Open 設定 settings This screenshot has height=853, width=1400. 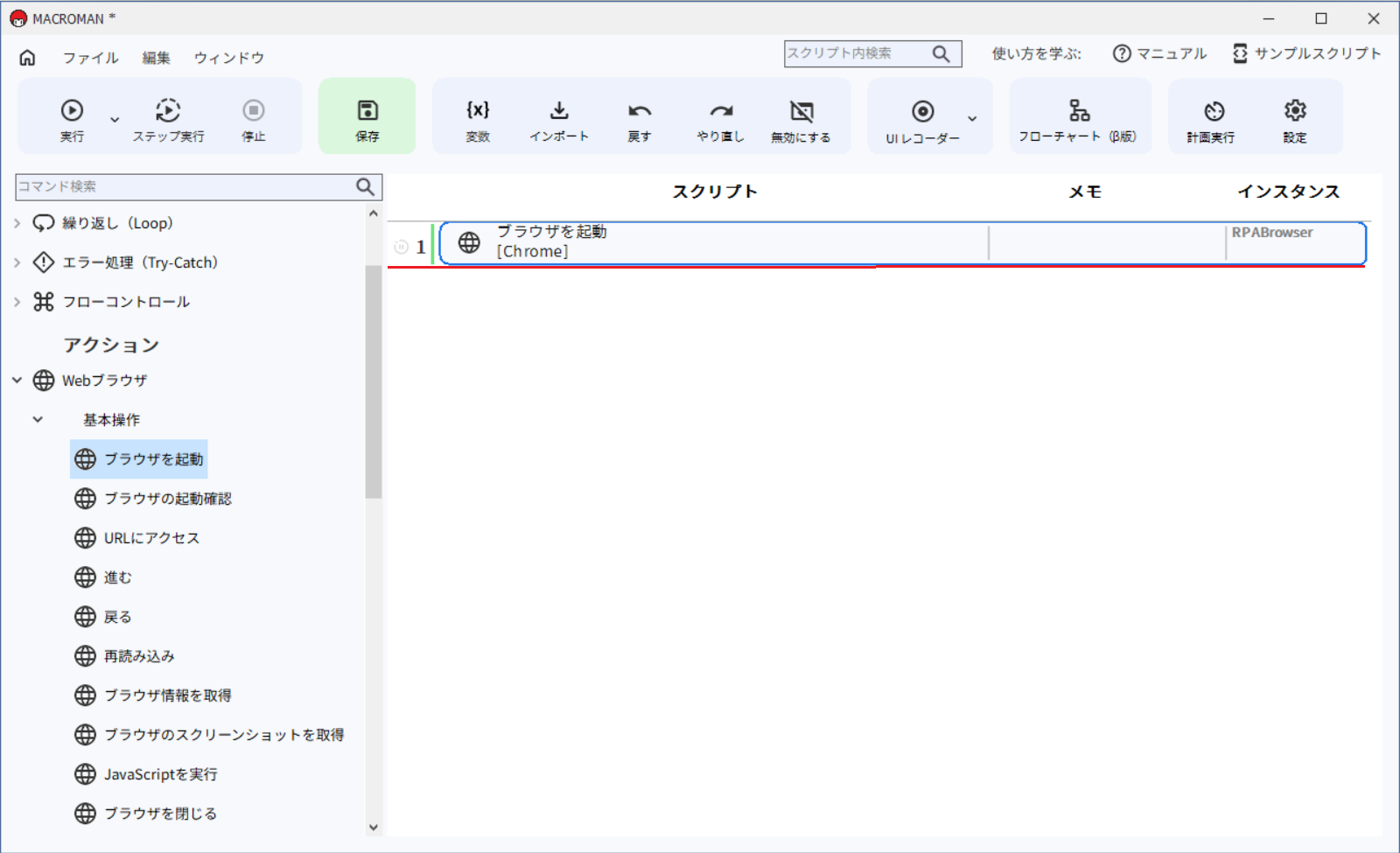[1295, 120]
